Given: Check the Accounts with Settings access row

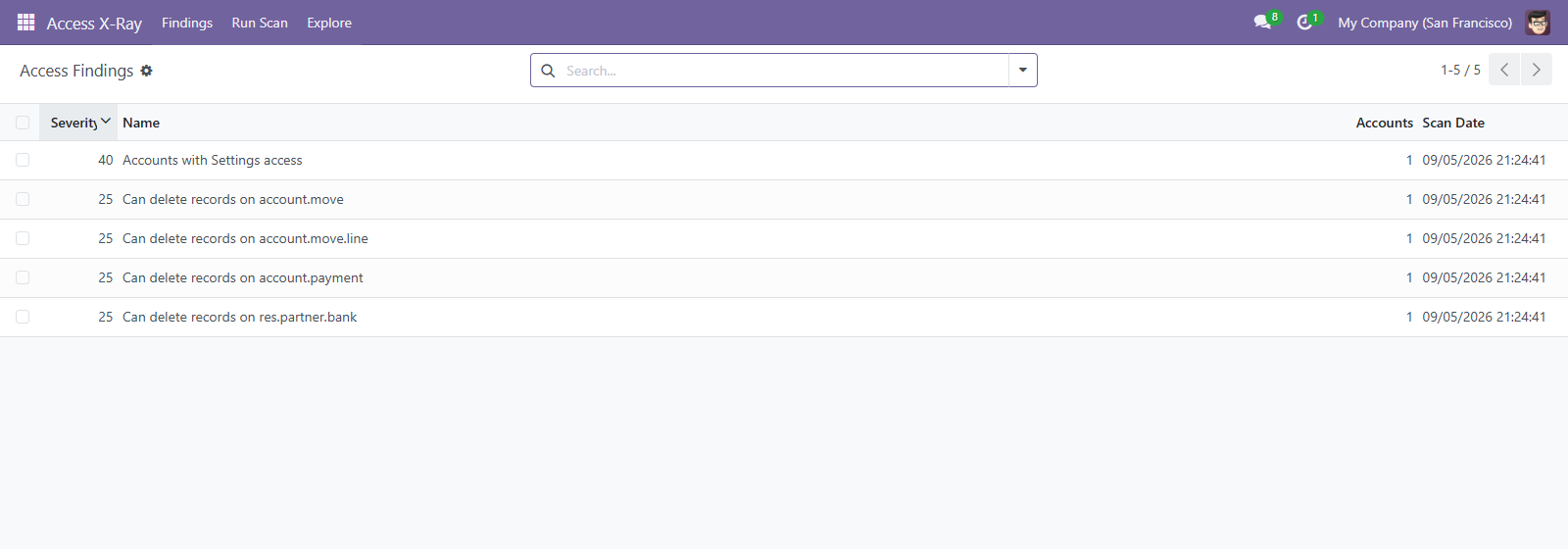Looking at the screenshot, I should [23, 160].
